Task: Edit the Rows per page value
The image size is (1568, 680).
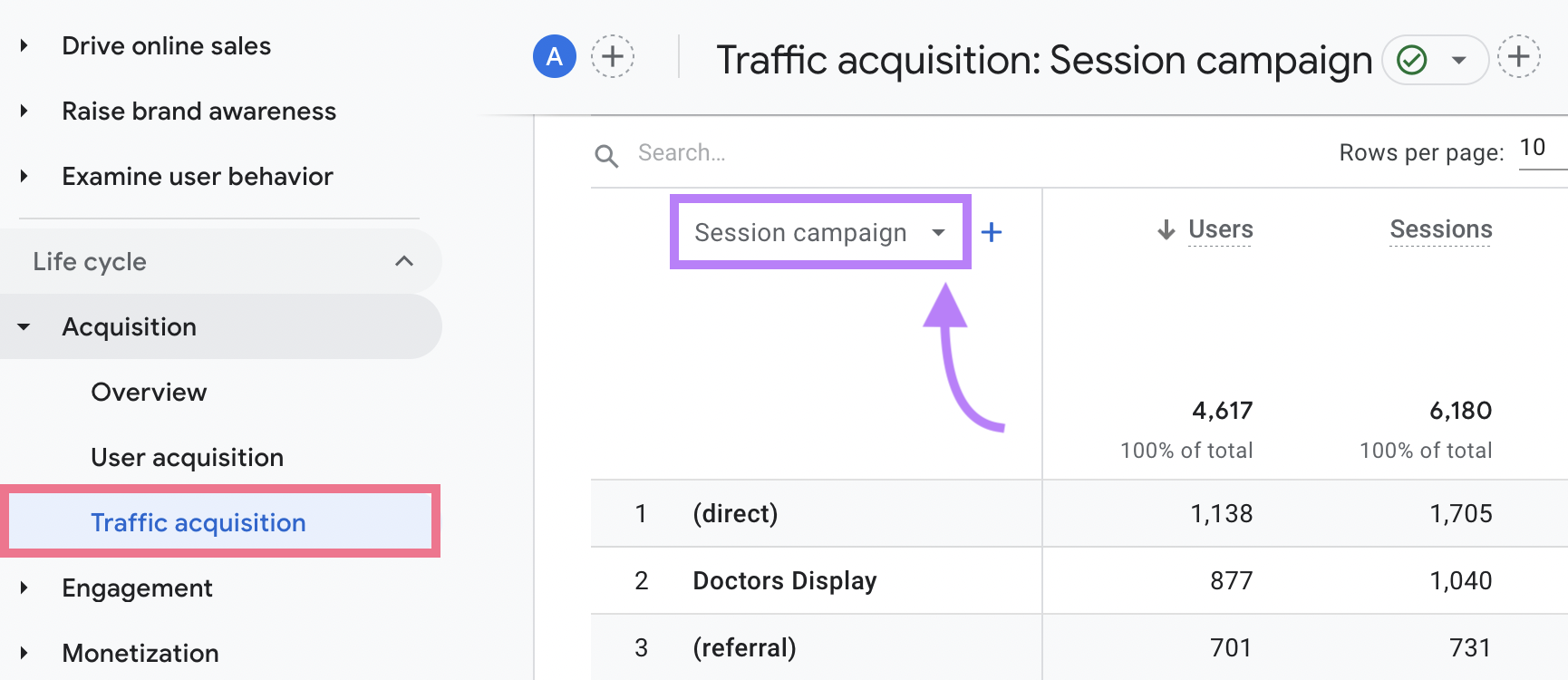Action: [x=1534, y=148]
